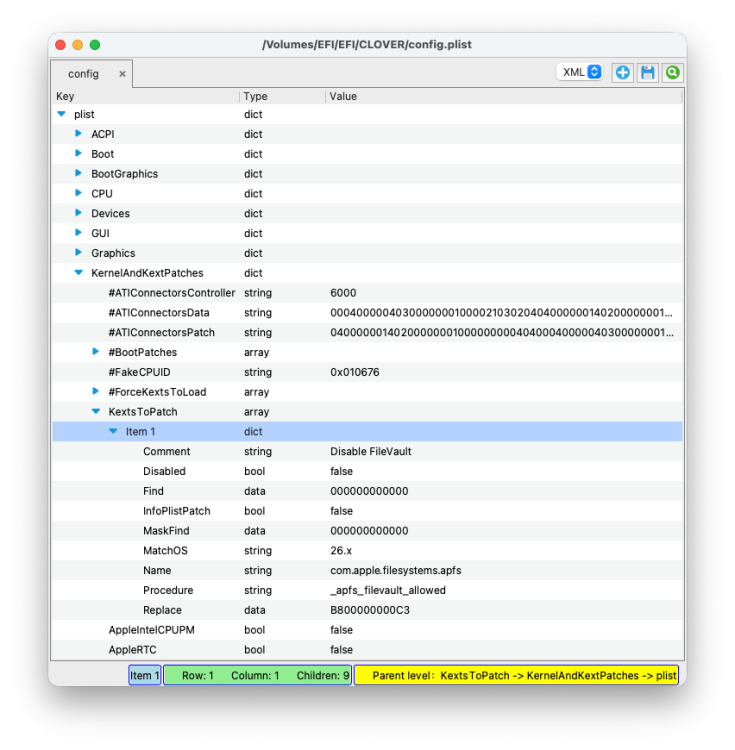Expand the Boot dict
Image resolution: width=735 pixels, height=750 pixels.
point(78,153)
